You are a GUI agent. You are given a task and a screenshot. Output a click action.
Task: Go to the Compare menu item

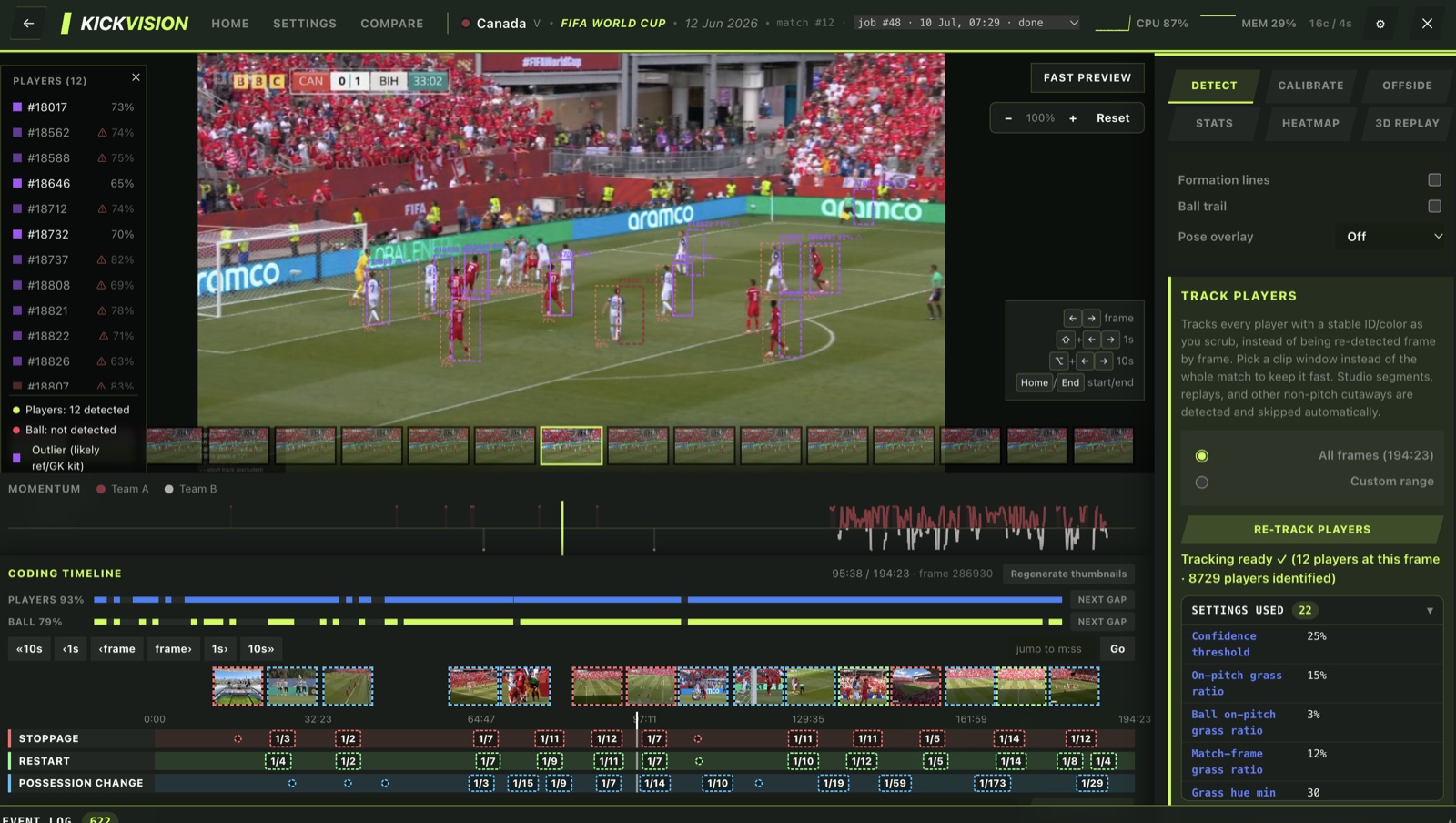391,24
